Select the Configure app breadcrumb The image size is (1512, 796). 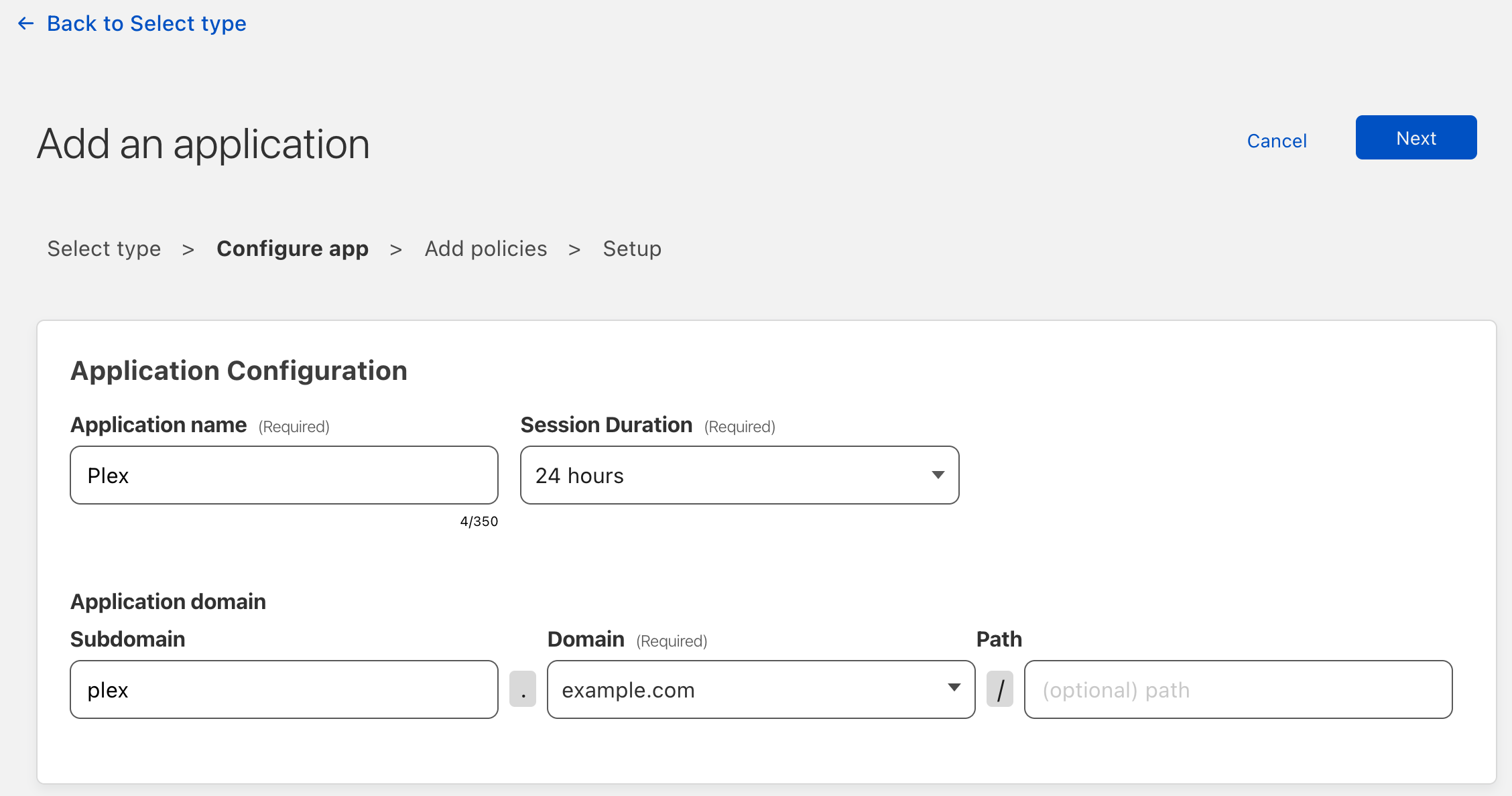click(x=292, y=249)
